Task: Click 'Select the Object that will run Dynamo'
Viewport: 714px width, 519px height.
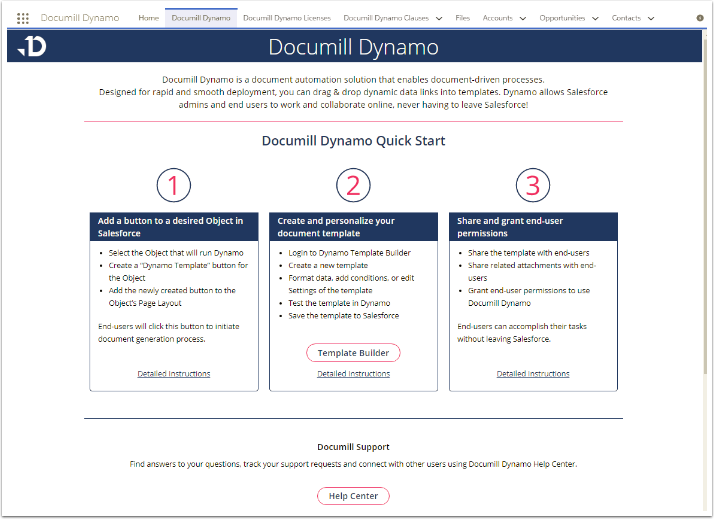Action: (176, 253)
